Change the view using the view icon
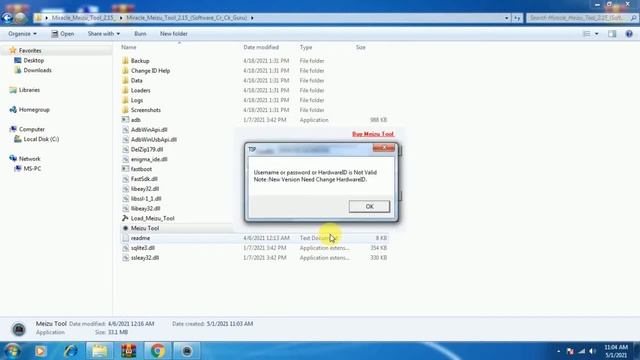Image resolution: width=640 pixels, height=360 pixels. click(587, 34)
